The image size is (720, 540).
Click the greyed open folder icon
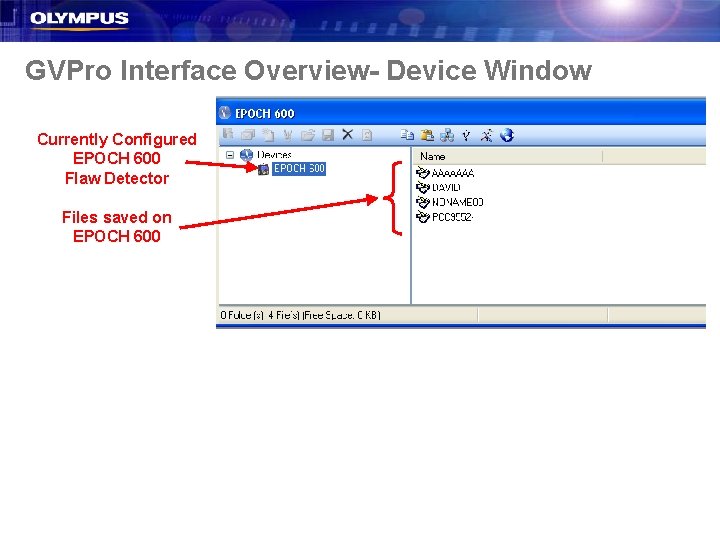(308, 135)
